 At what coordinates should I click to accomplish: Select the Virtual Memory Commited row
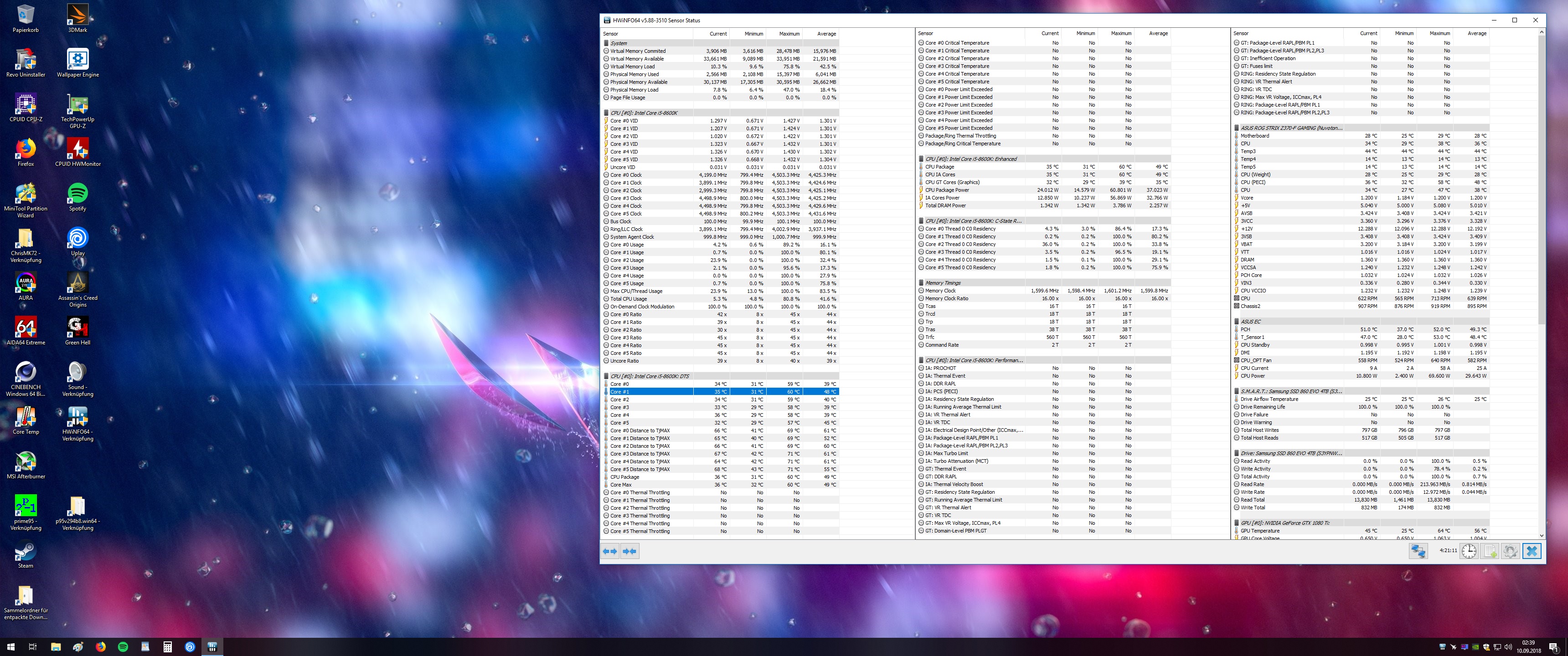tap(721, 51)
